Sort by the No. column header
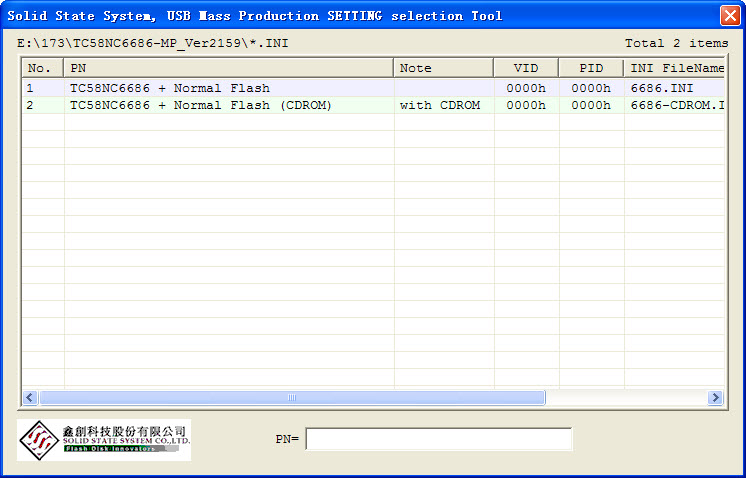 (43, 68)
